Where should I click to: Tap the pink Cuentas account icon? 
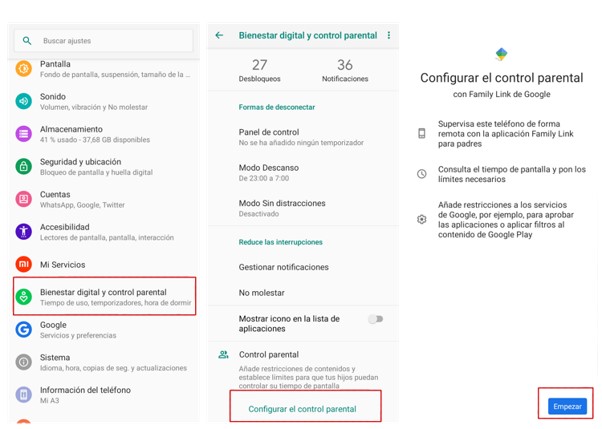[23, 199]
